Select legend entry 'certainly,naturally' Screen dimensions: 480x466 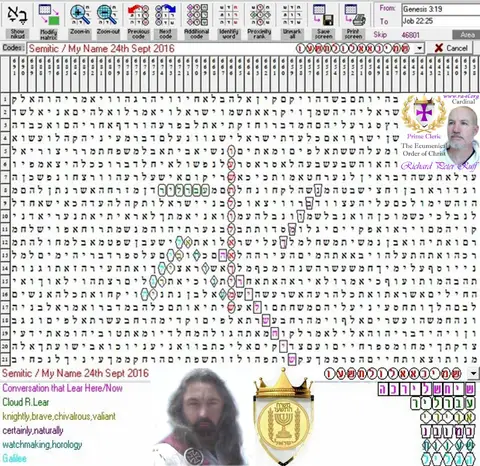pyautogui.click(x=33, y=430)
